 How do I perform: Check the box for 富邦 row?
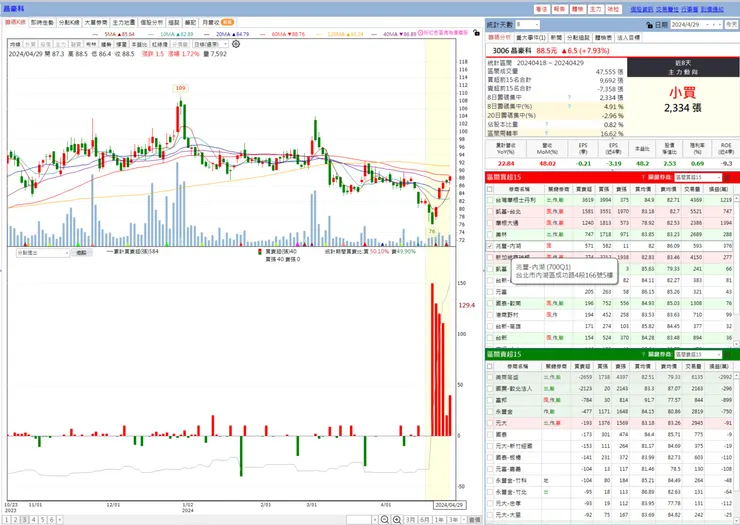pos(490,400)
